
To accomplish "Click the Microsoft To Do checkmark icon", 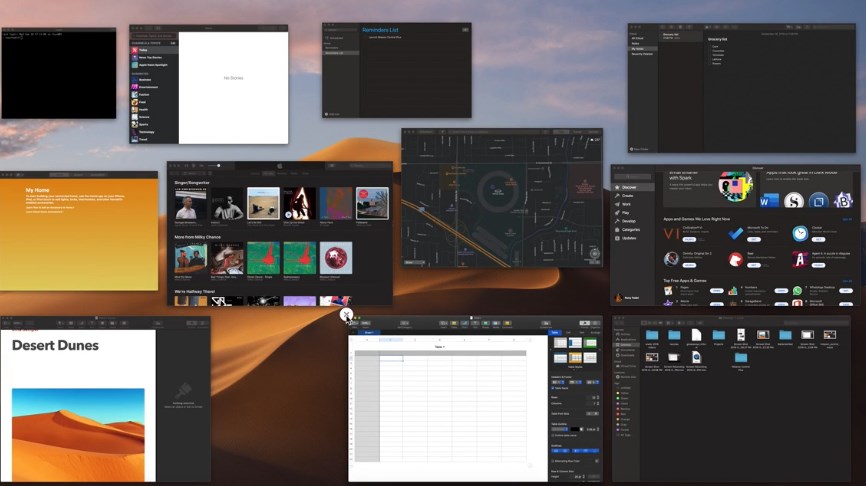I will [x=736, y=234].
